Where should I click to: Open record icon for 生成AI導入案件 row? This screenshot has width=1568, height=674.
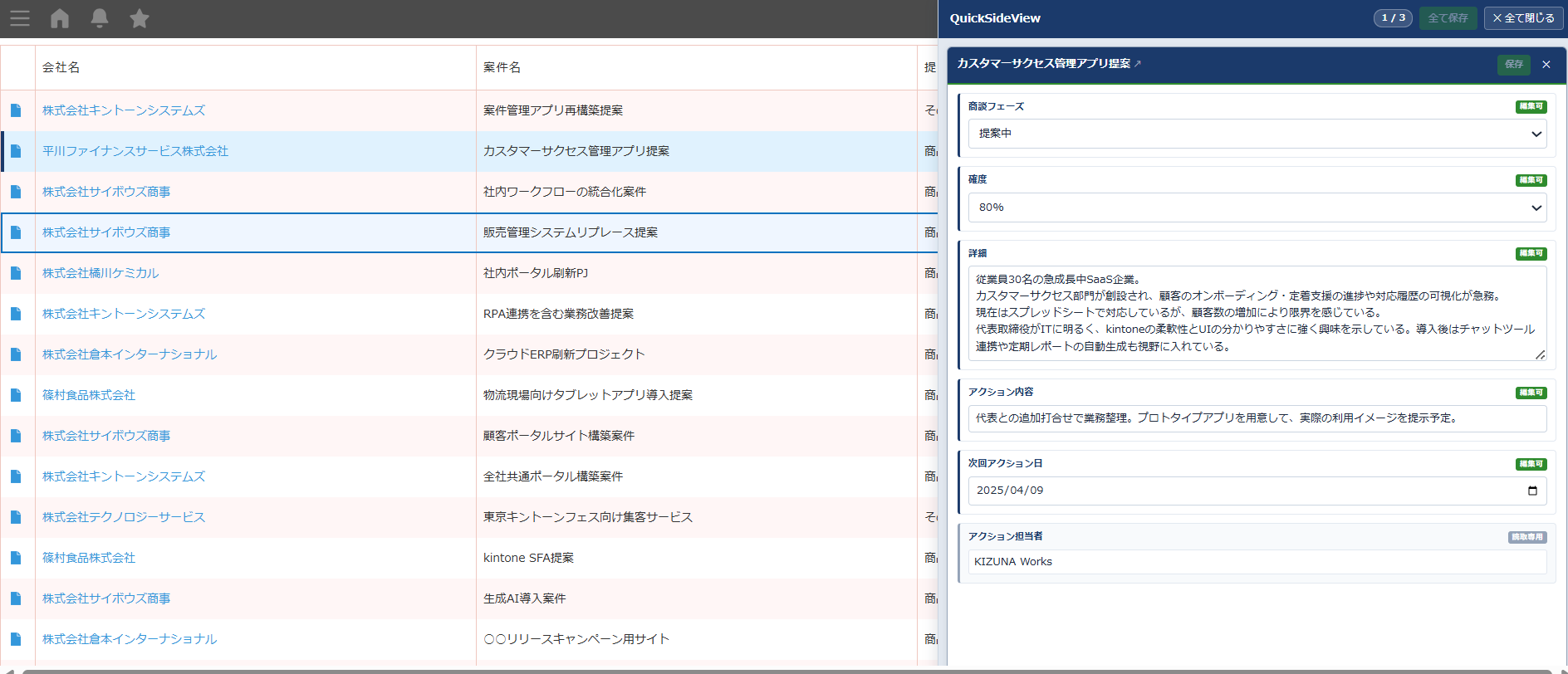(x=16, y=598)
